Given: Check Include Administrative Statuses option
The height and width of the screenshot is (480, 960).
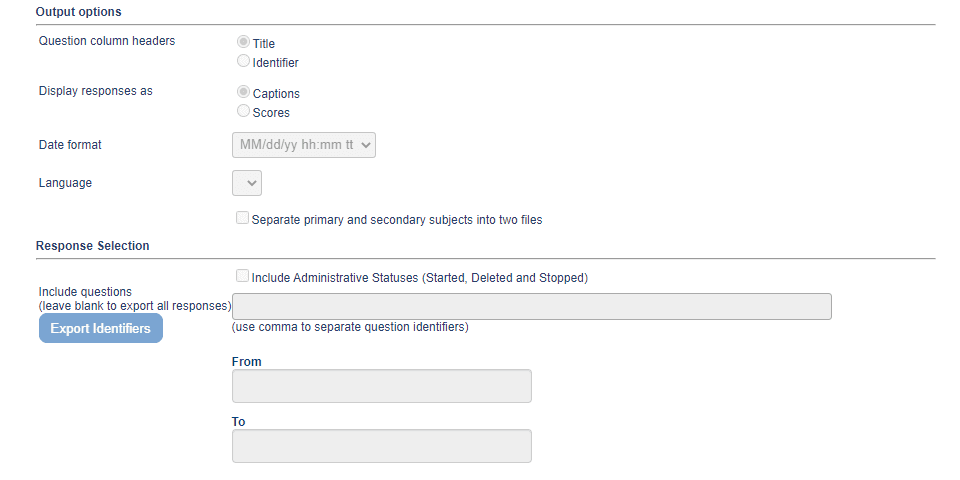Looking at the screenshot, I should [242, 276].
